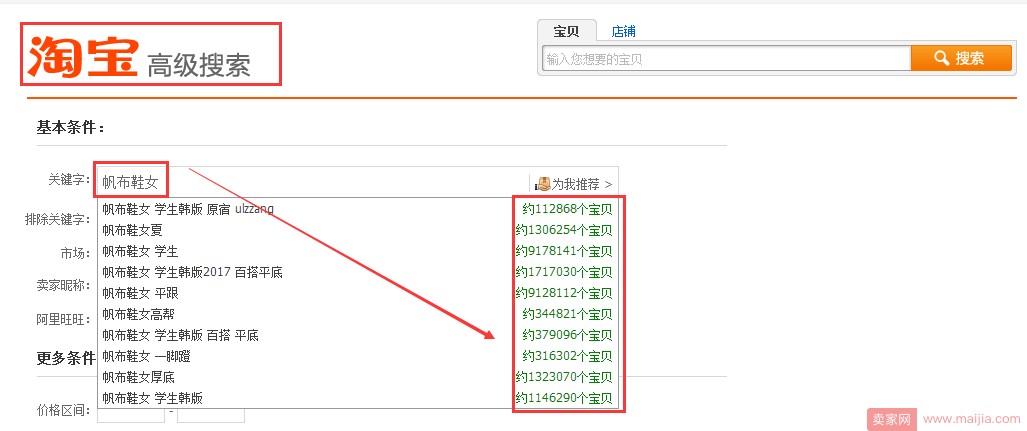Image resolution: width=1027 pixels, height=431 pixels.
Task: Click the count 约1323070个宝贝
Action: click(x=564, y=377)
